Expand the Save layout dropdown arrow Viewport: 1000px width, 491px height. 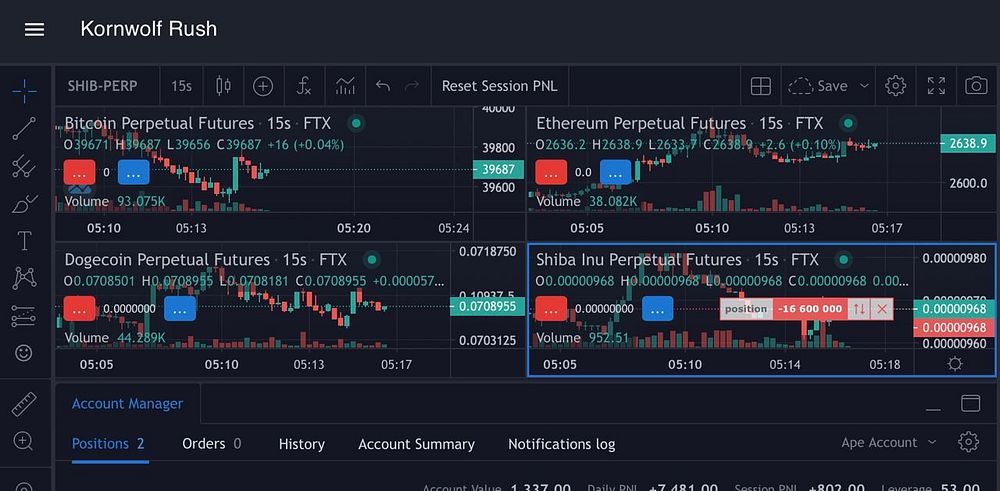[x=864, y=85]
